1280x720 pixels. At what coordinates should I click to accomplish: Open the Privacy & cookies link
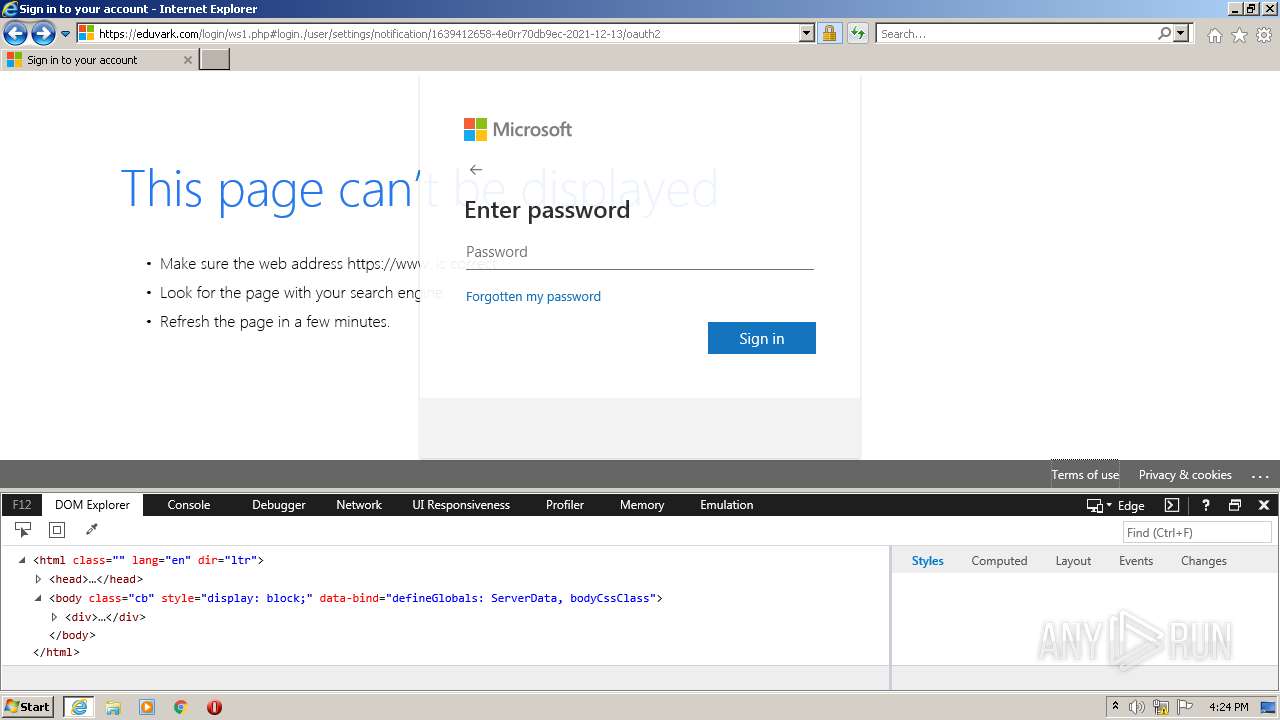(x=1185, y=475)
